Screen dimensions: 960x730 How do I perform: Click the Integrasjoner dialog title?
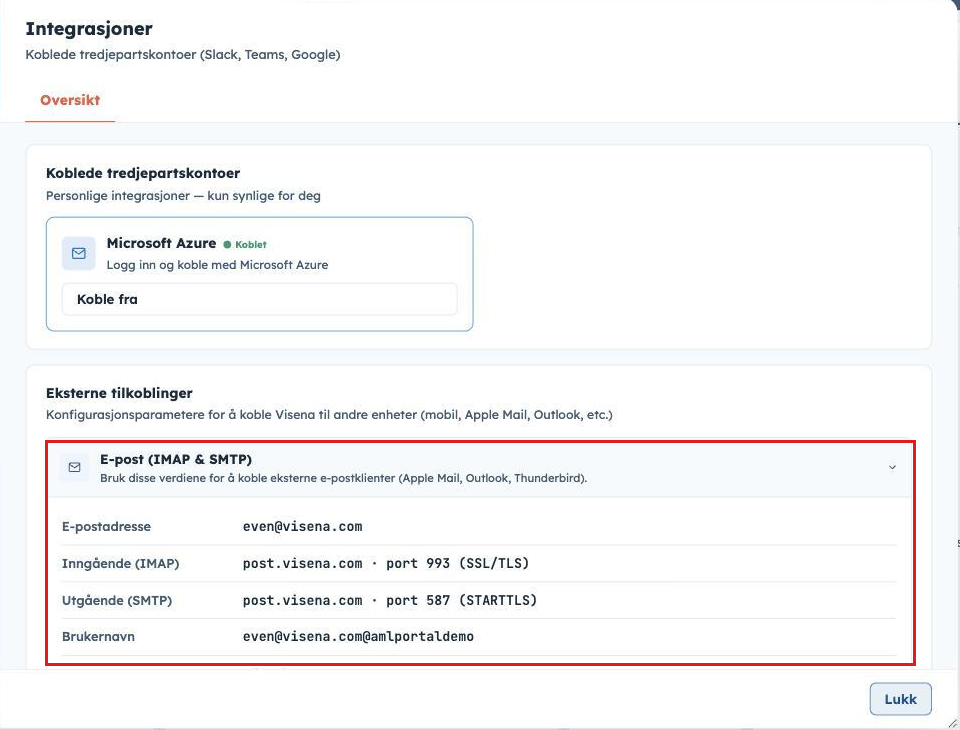click(x=89, y=29)
